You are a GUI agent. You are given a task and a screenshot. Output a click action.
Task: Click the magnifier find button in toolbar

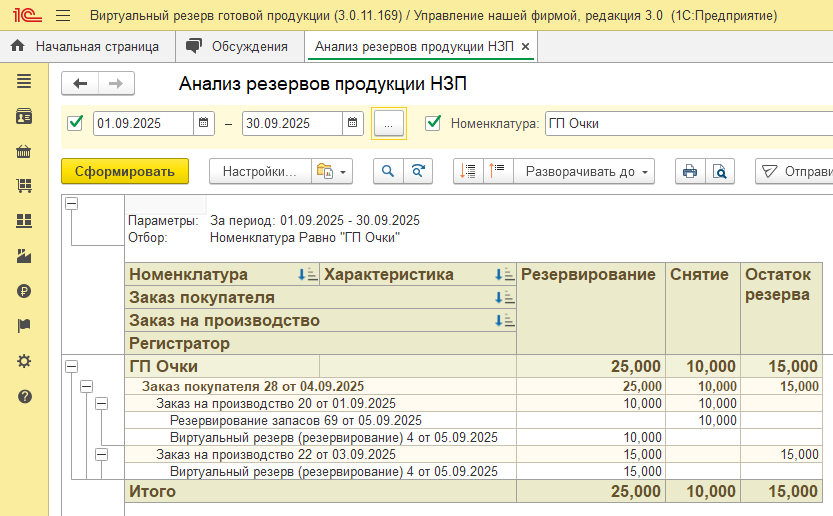(388, 171)
